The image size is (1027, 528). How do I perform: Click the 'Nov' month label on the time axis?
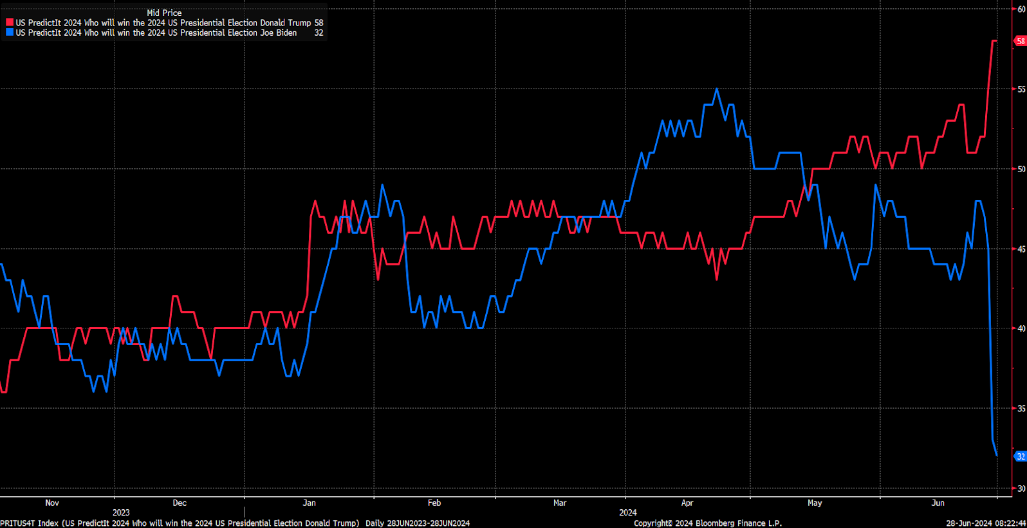point(53,502)
